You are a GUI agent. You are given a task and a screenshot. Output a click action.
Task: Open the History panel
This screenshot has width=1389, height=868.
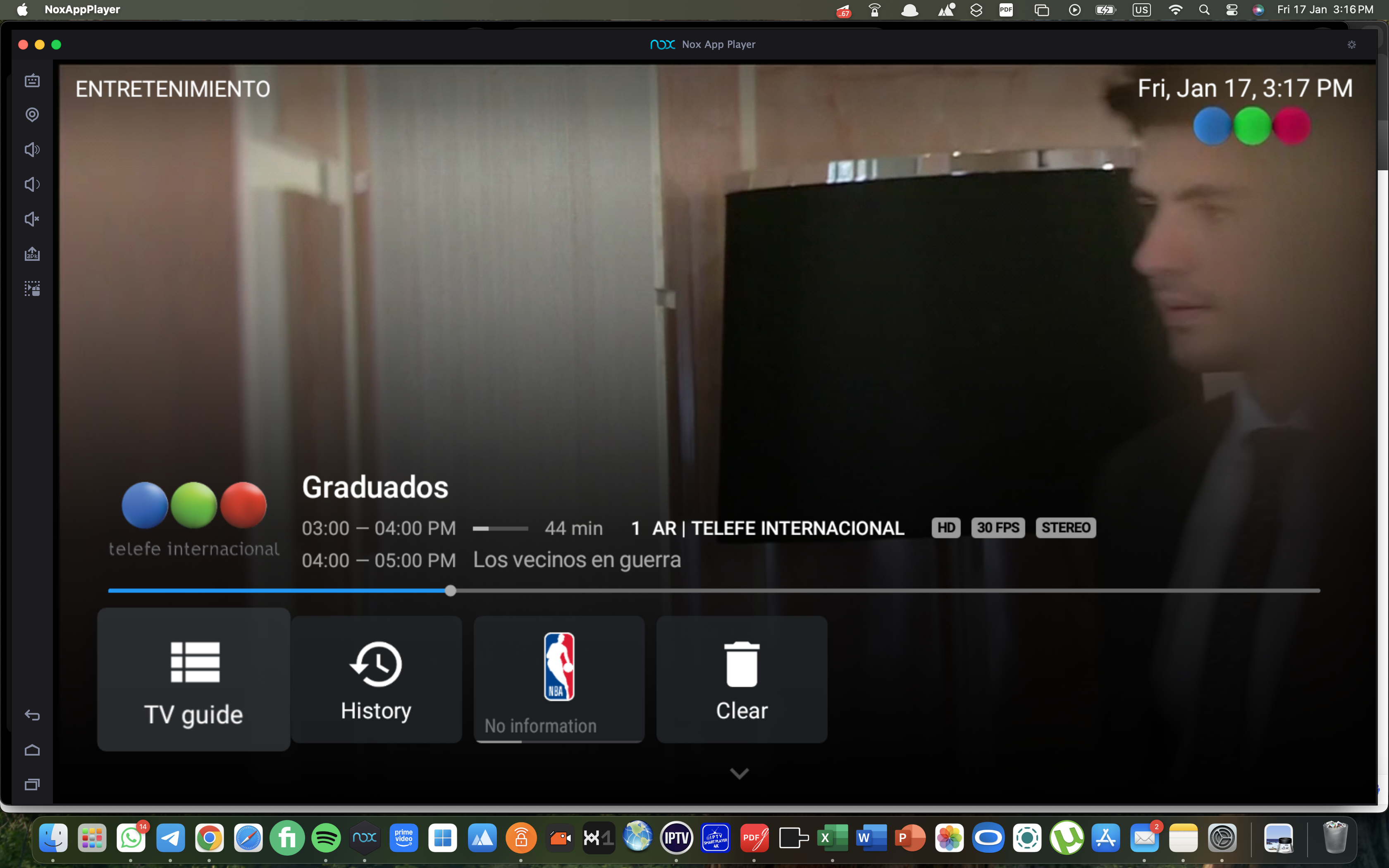[376, 680]
